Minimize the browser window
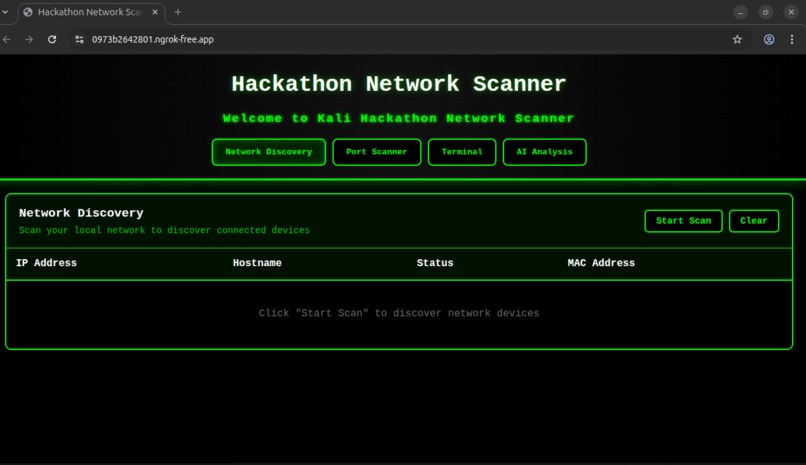 click(740, 12)
